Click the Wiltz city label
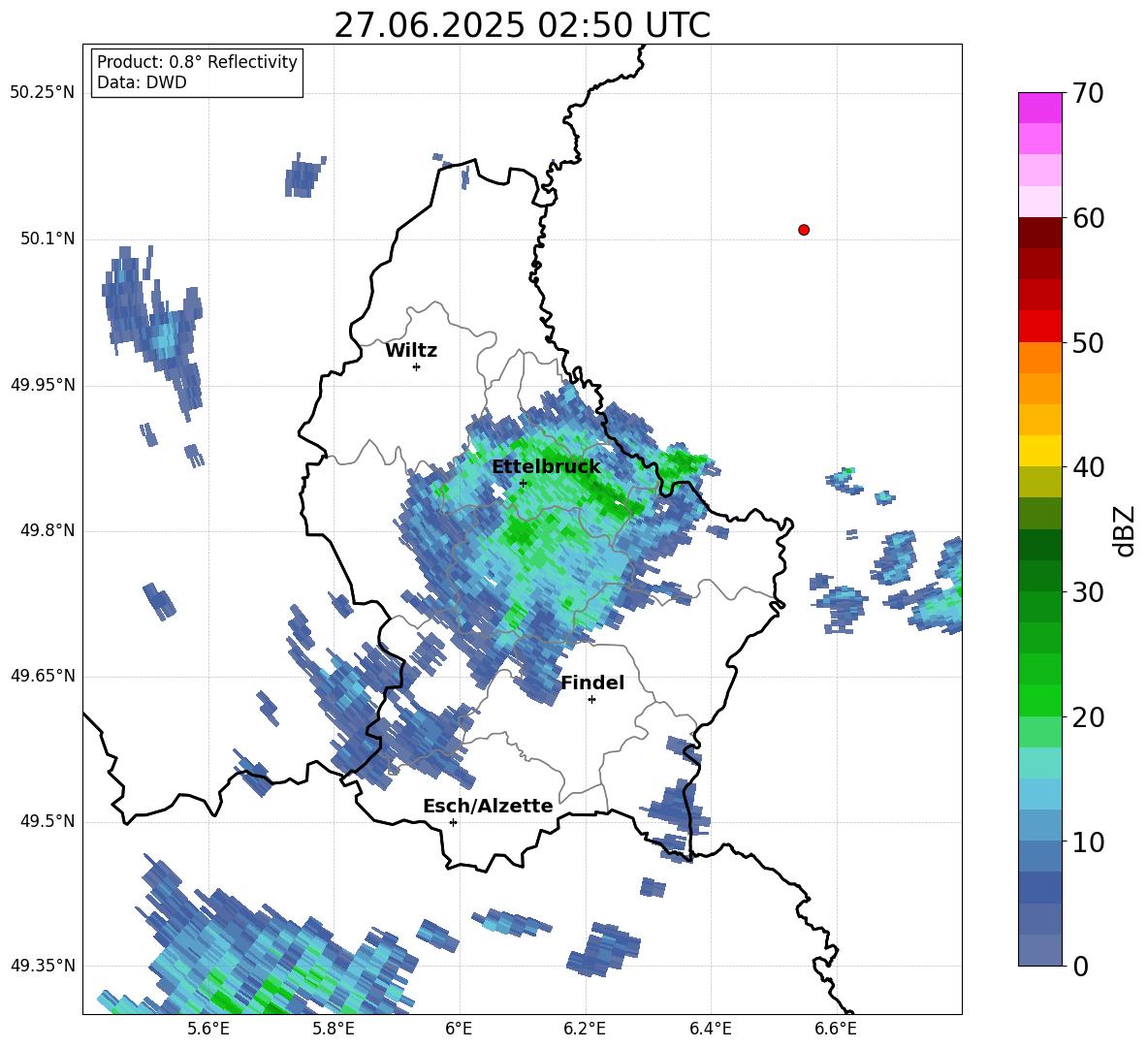Screen dimensions: 1148x1048 click(411, 351)
